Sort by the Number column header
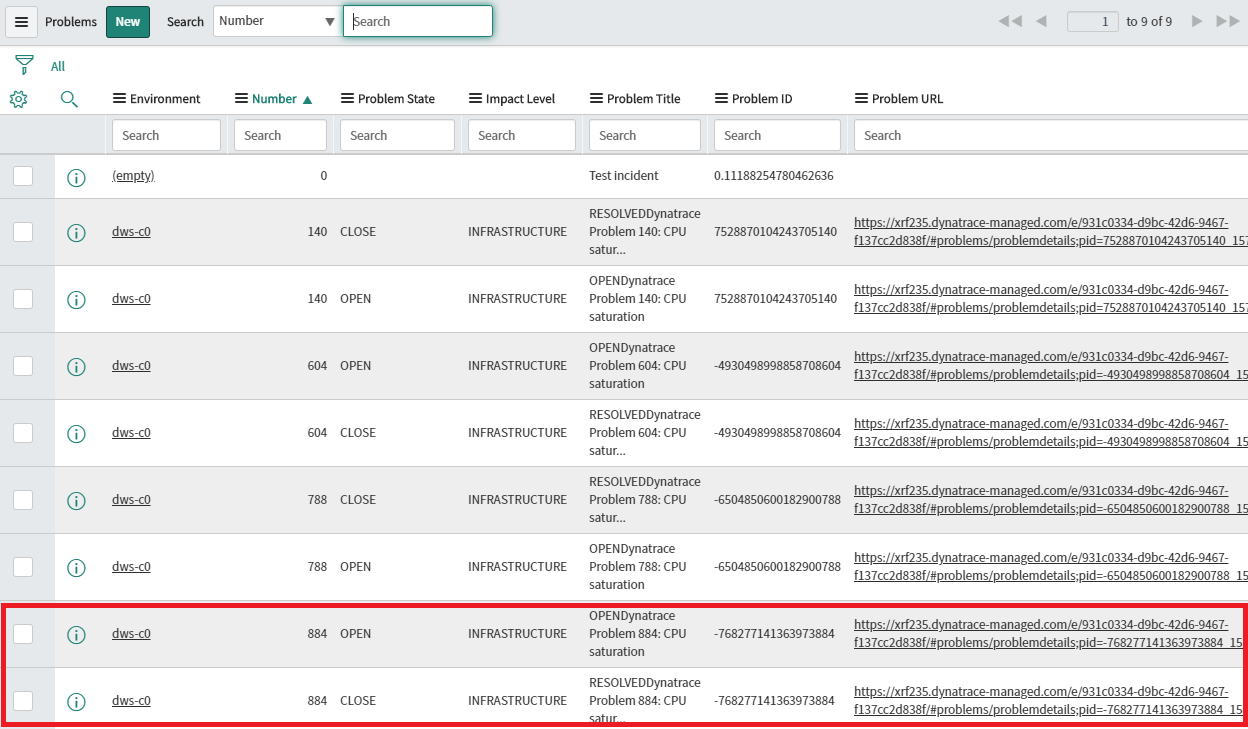 (274, 99)
